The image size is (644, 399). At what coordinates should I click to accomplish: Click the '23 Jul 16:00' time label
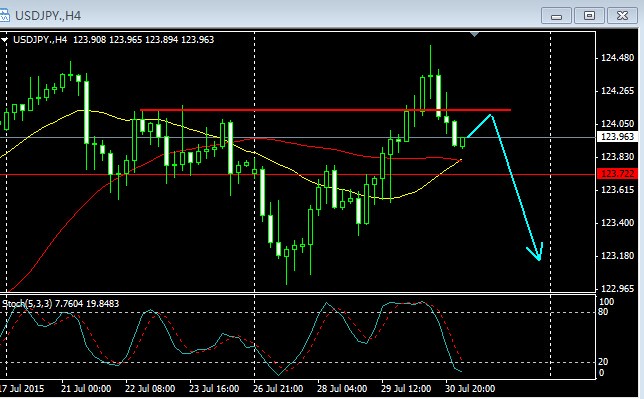214,389
